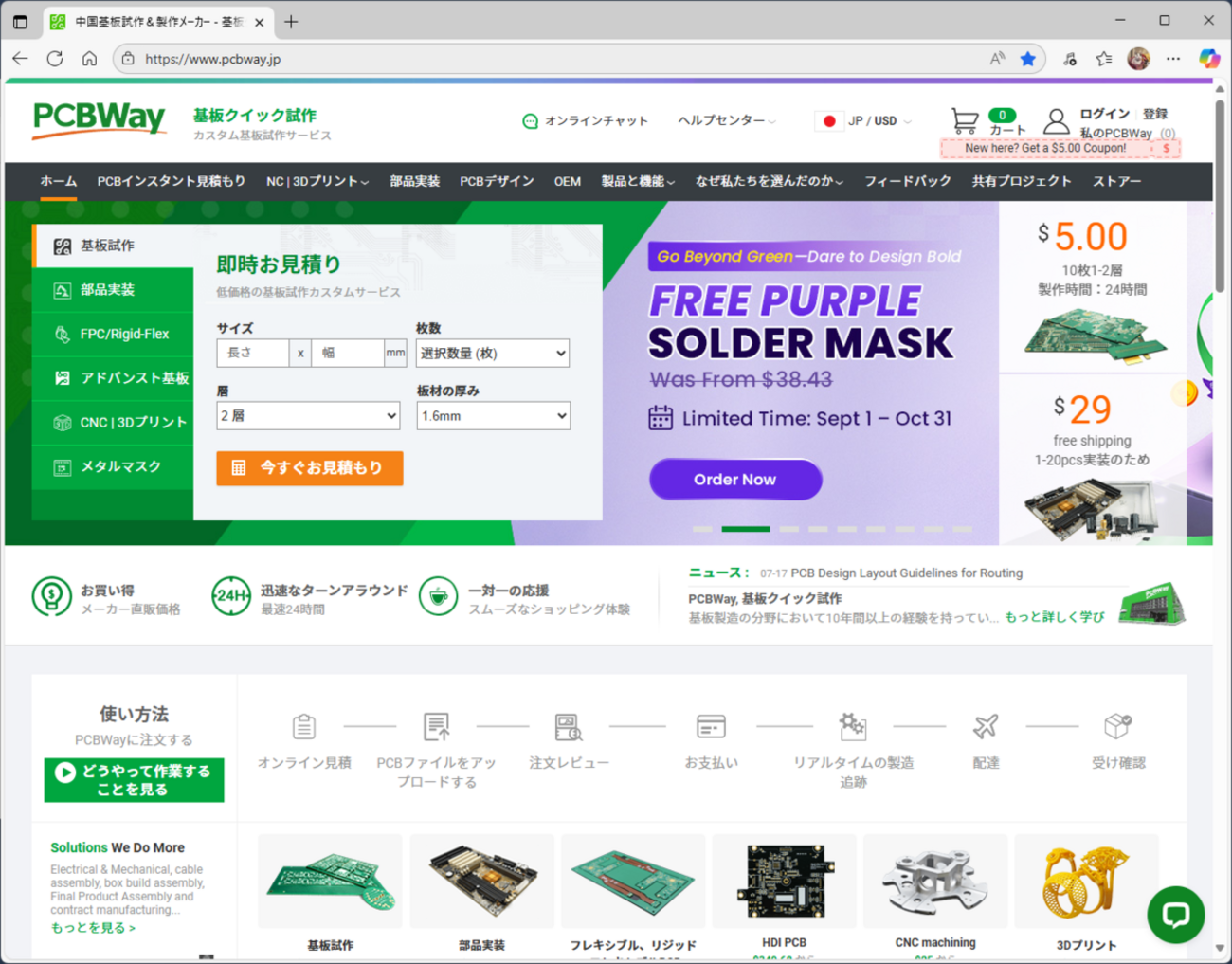Click the Copilot icon in the toolbar
This screenshot has height=964, width=1232.
(x=1209, y=59)
